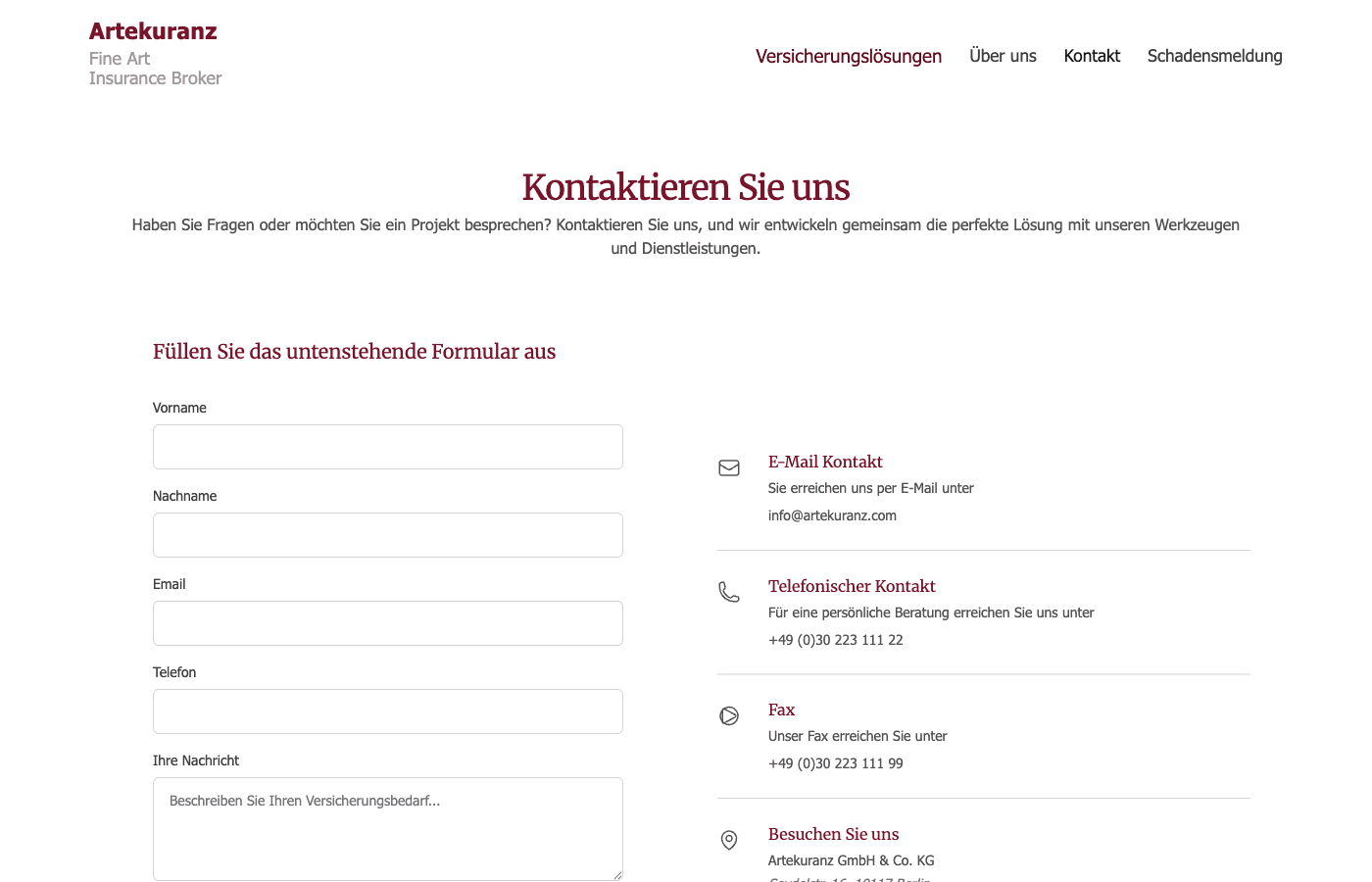Viewport: 1372px width, 882px height.
Task: Click the Artekuranz logo
Action: coord(153,30)
